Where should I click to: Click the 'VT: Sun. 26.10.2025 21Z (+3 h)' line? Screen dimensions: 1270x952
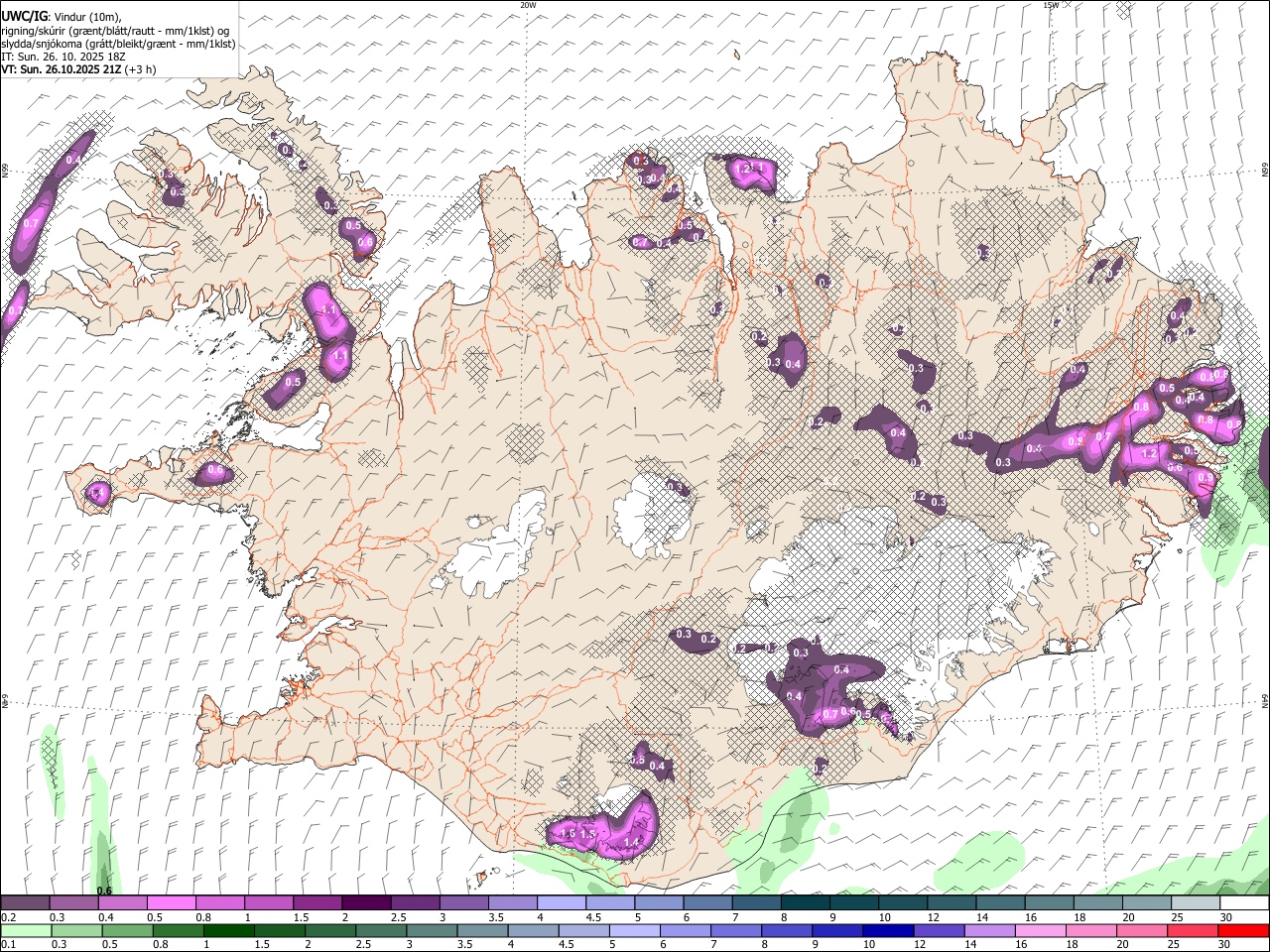[x=78, y=69]
